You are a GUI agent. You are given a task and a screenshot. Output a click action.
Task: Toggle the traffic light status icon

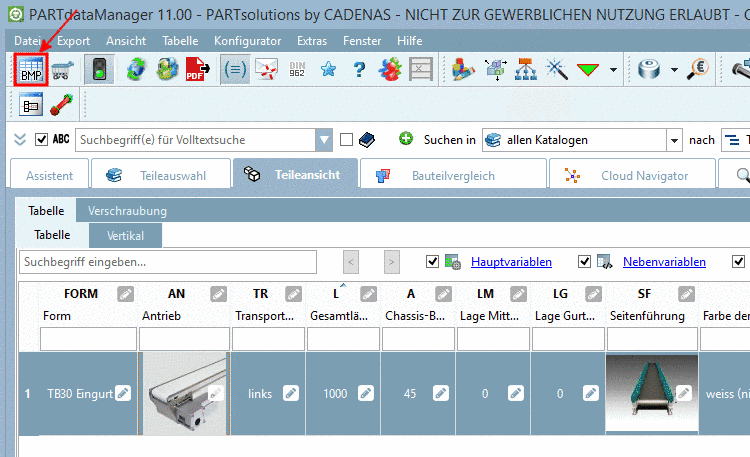click(99, 70)
